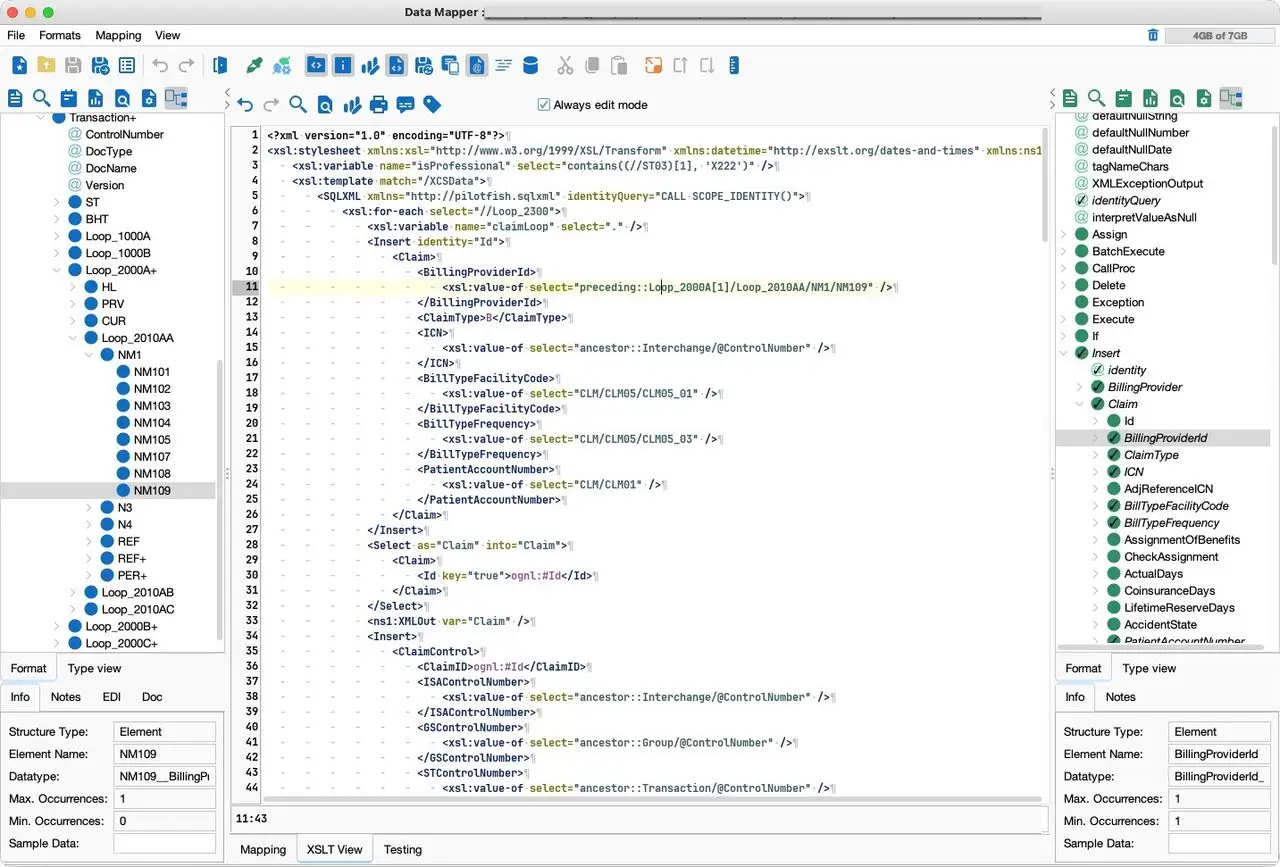Click the trash icon beside the memory indicator
This screenshot has height=867, width=1280.
[1153, 35]
